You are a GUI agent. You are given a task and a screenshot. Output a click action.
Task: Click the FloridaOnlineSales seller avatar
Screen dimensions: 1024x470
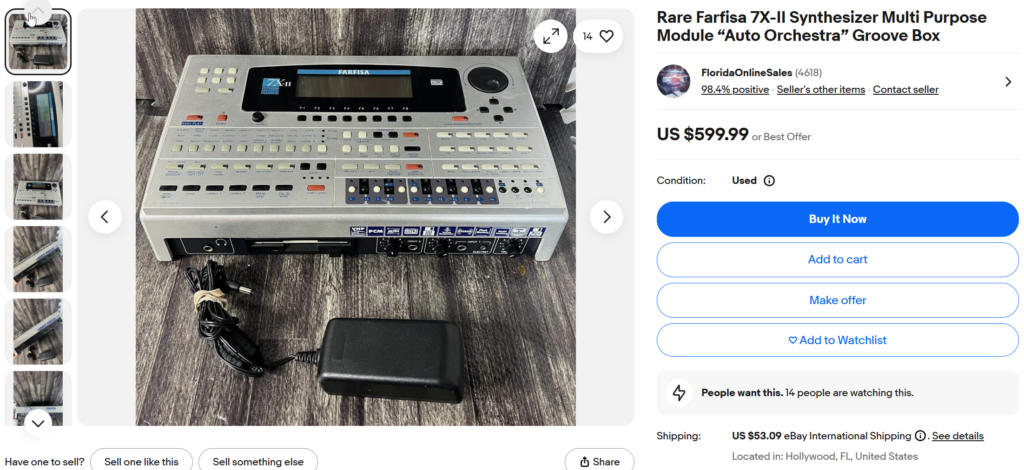coord(673,82)
